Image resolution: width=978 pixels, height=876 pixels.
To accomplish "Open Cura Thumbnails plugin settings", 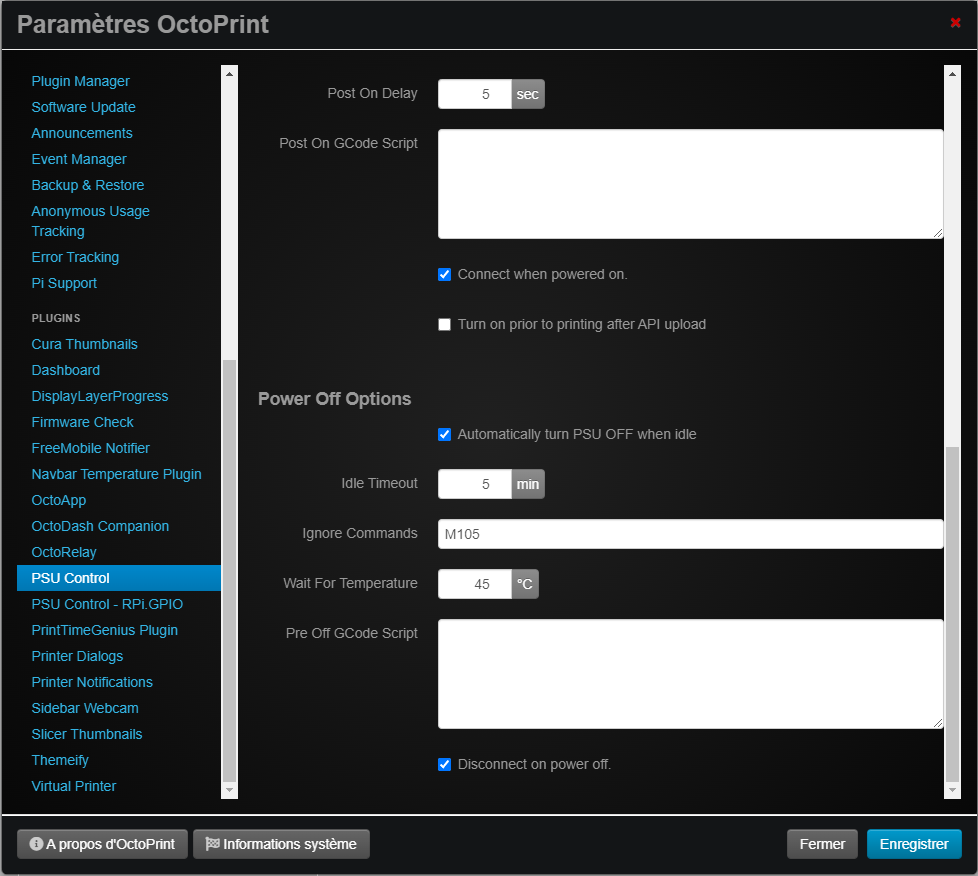I will 84,344.
